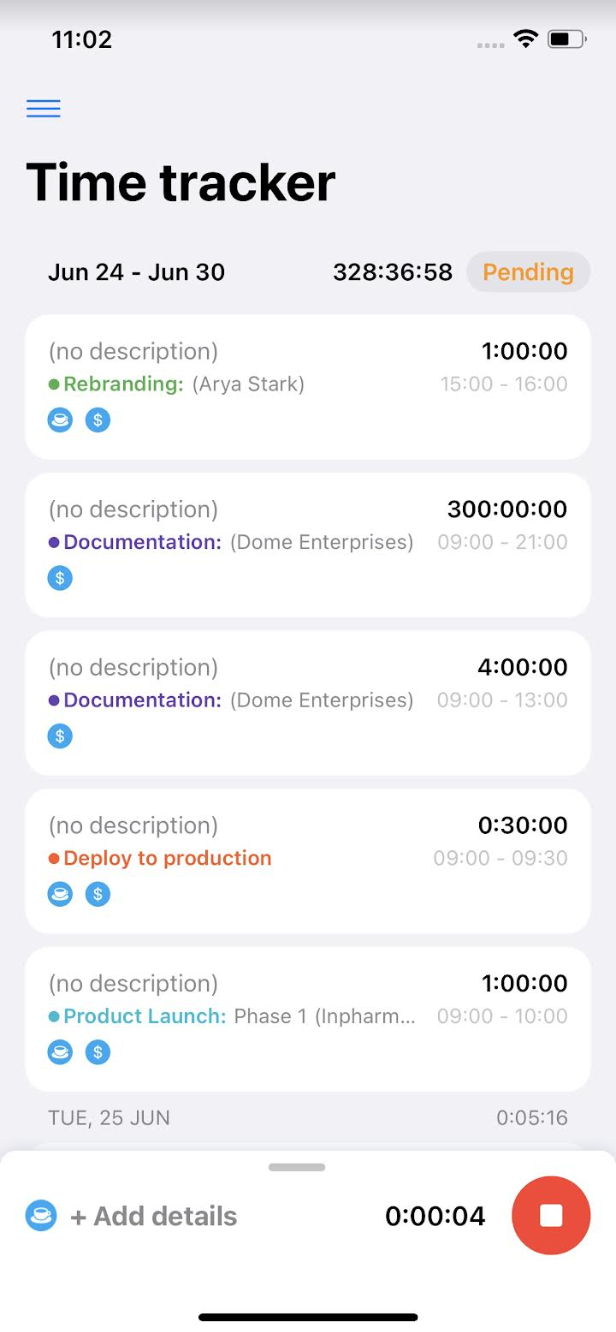616x1332 pixels.
Task: Expand the TUE, 25 JUN day section
Action: tap(307, 1117)
